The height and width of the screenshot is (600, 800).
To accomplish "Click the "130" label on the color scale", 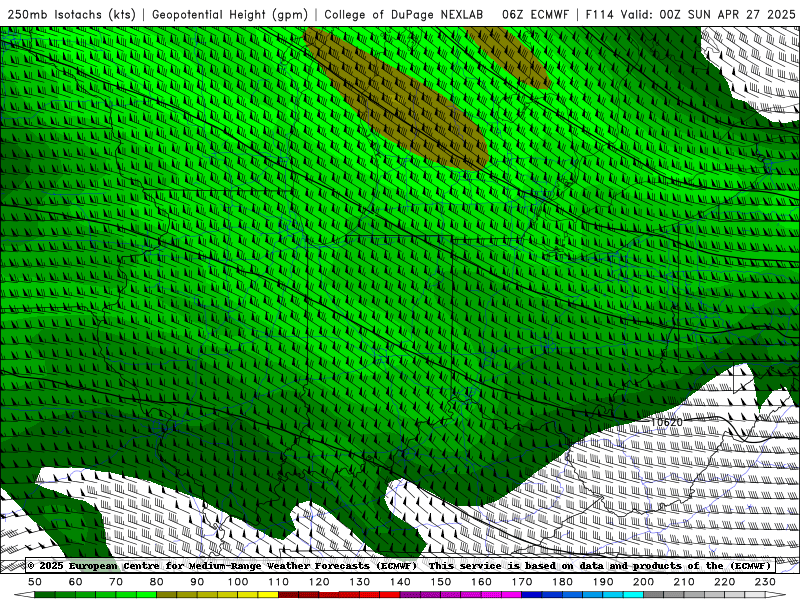I will click(x=360, y=582).
